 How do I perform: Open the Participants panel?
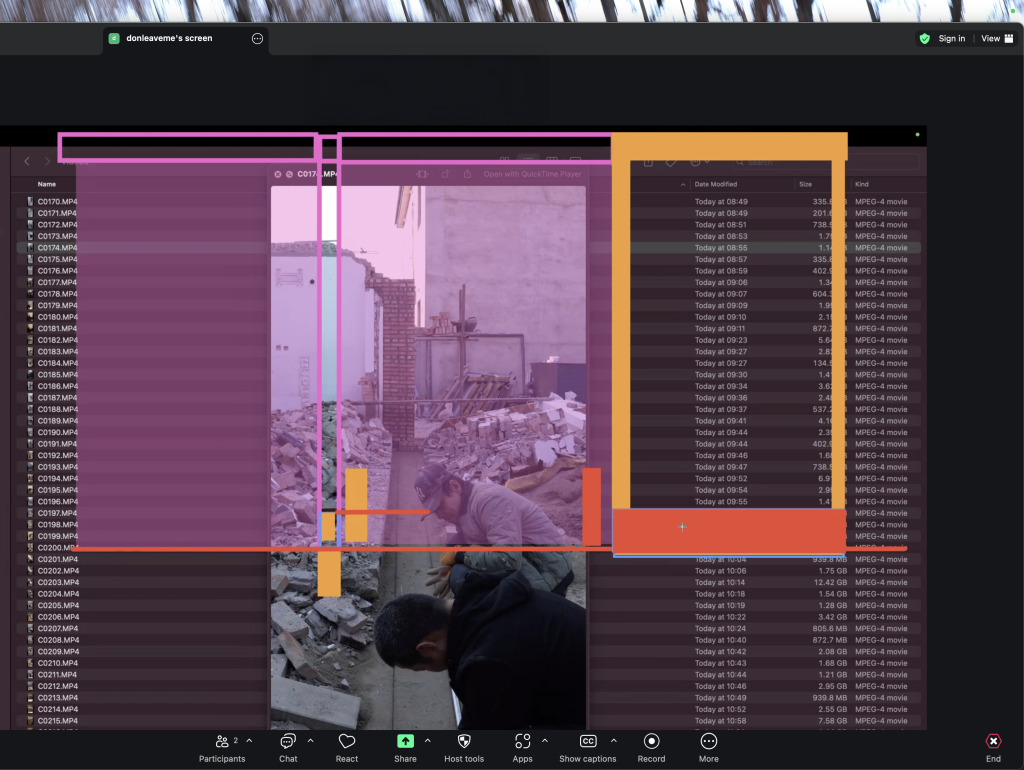pos(221,742)
